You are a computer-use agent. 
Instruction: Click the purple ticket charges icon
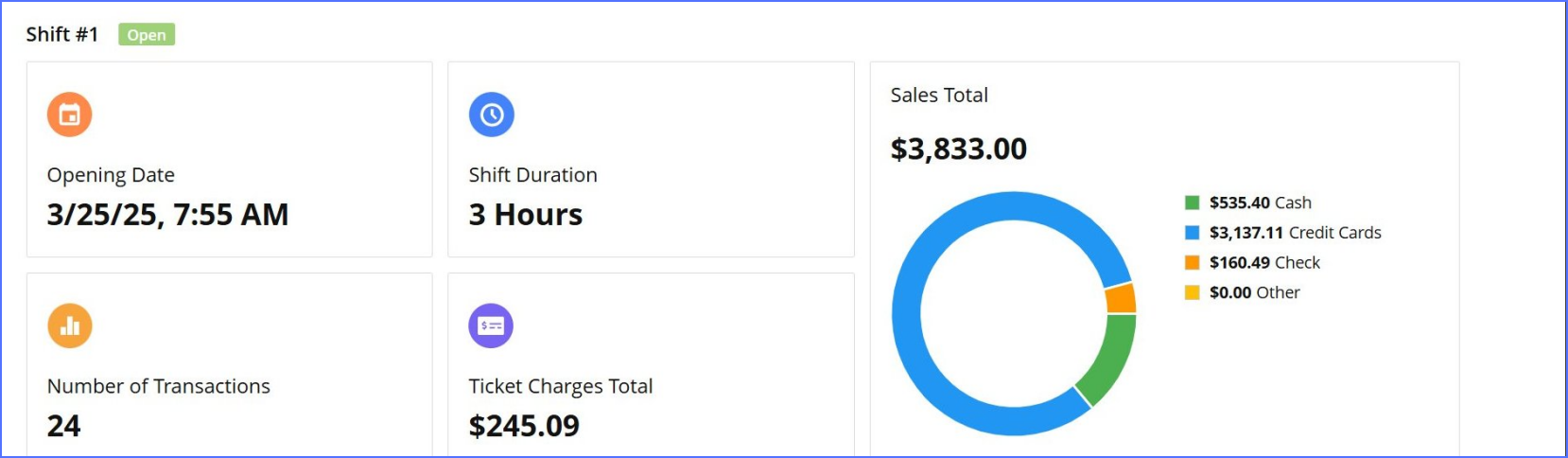(x=492, y=326)
